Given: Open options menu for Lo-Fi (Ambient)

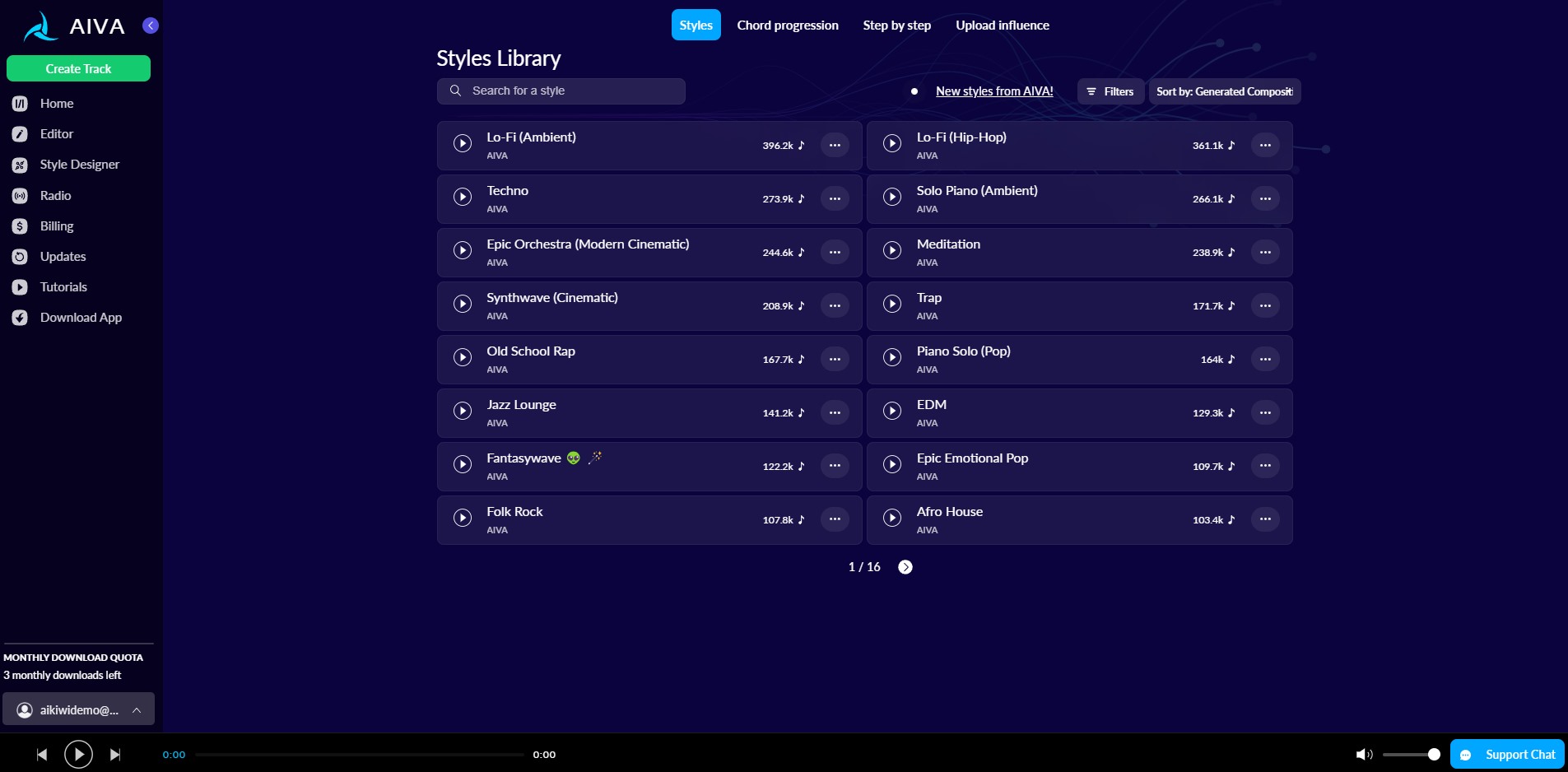Looking at the screenshot, I should (x=835, y=145).
